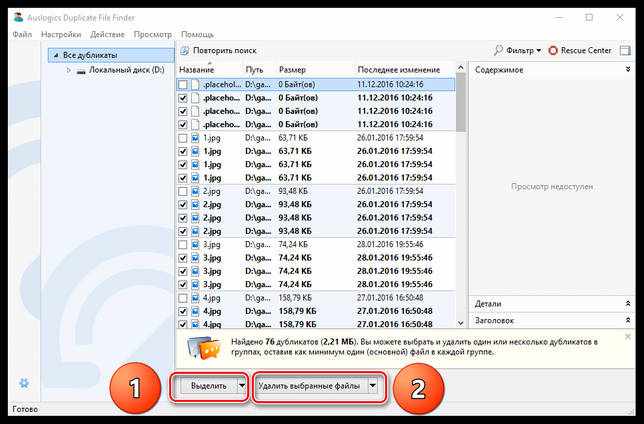Click the Детали panel title
This screenshot has width=644, height=424.
coord(488,304)
